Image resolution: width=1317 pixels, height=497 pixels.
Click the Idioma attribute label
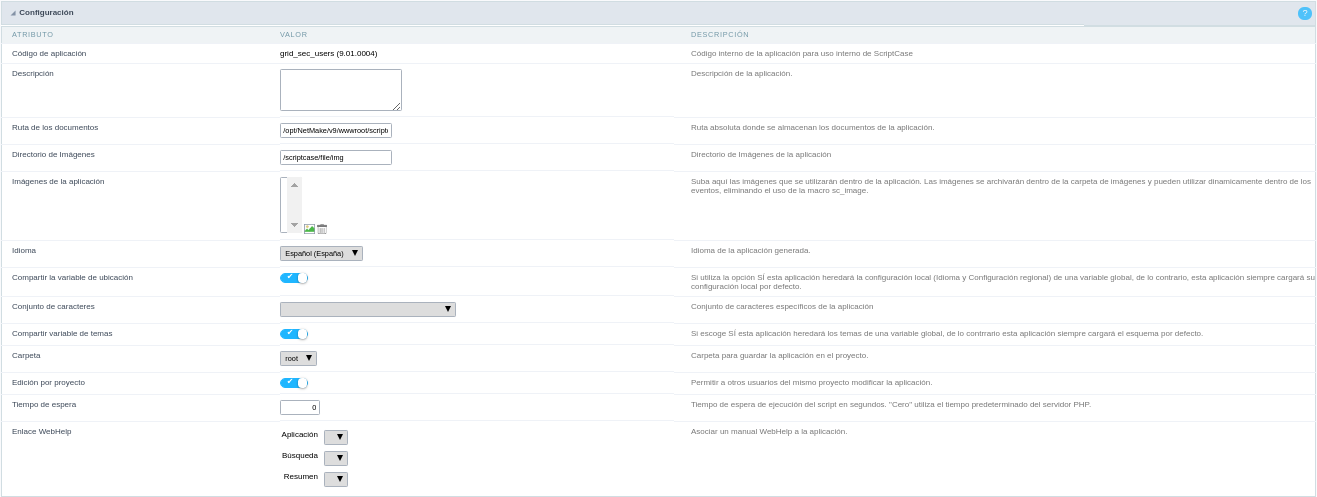tap(24, 251)
